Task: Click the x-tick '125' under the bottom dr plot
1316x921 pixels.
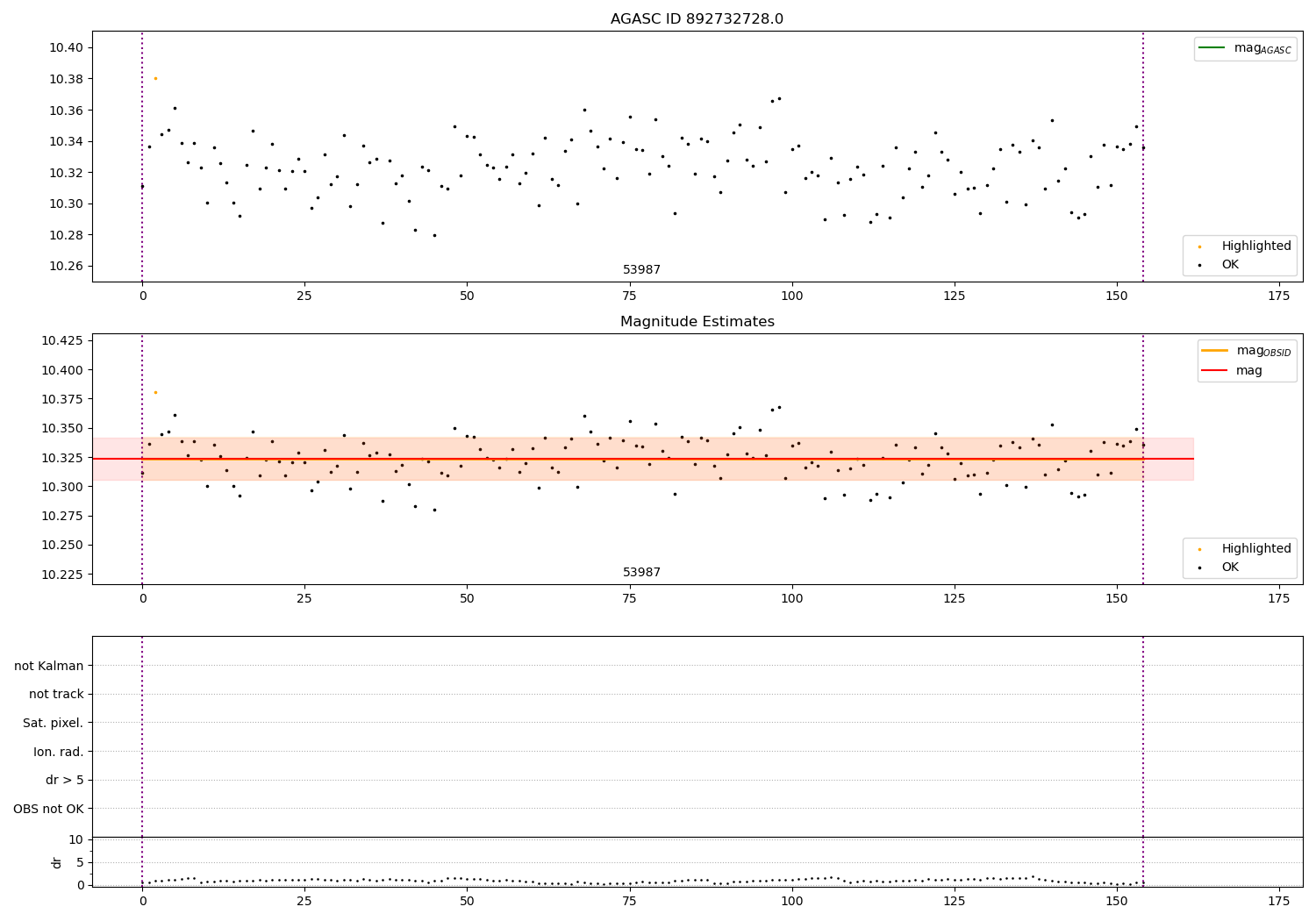Action: click(955, 902)
